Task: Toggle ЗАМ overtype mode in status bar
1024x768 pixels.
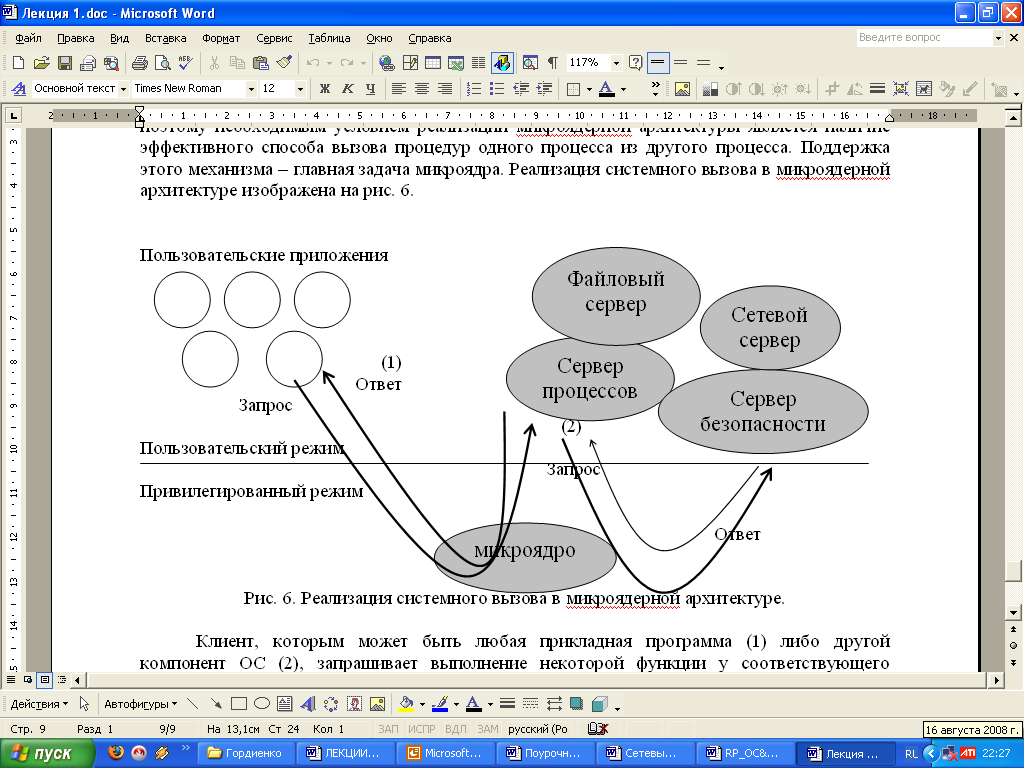Action: click(x=487, y=729)
